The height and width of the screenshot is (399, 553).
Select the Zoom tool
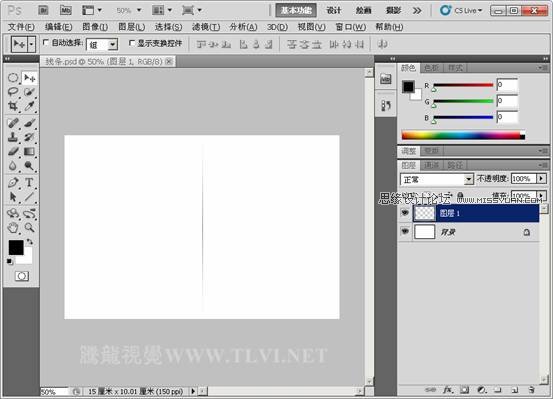(29, 228)
